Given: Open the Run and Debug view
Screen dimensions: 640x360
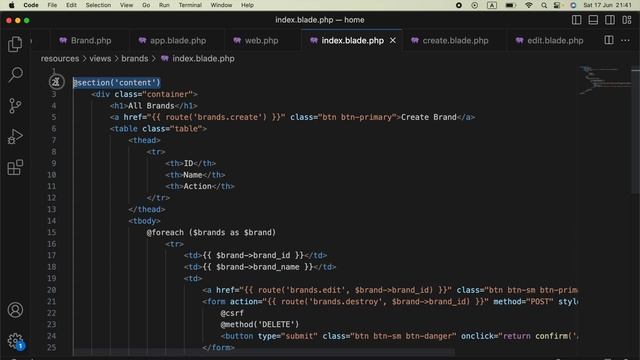Looking at the screenshot, I should click(x=15, y=137).
